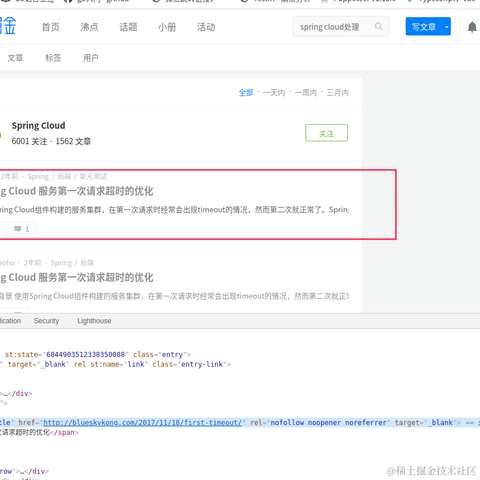Select the 请求超时的优化</span> line in DevTools
Image resolution: width=480 pixels, height=480 pixels.
pos(39,432)
